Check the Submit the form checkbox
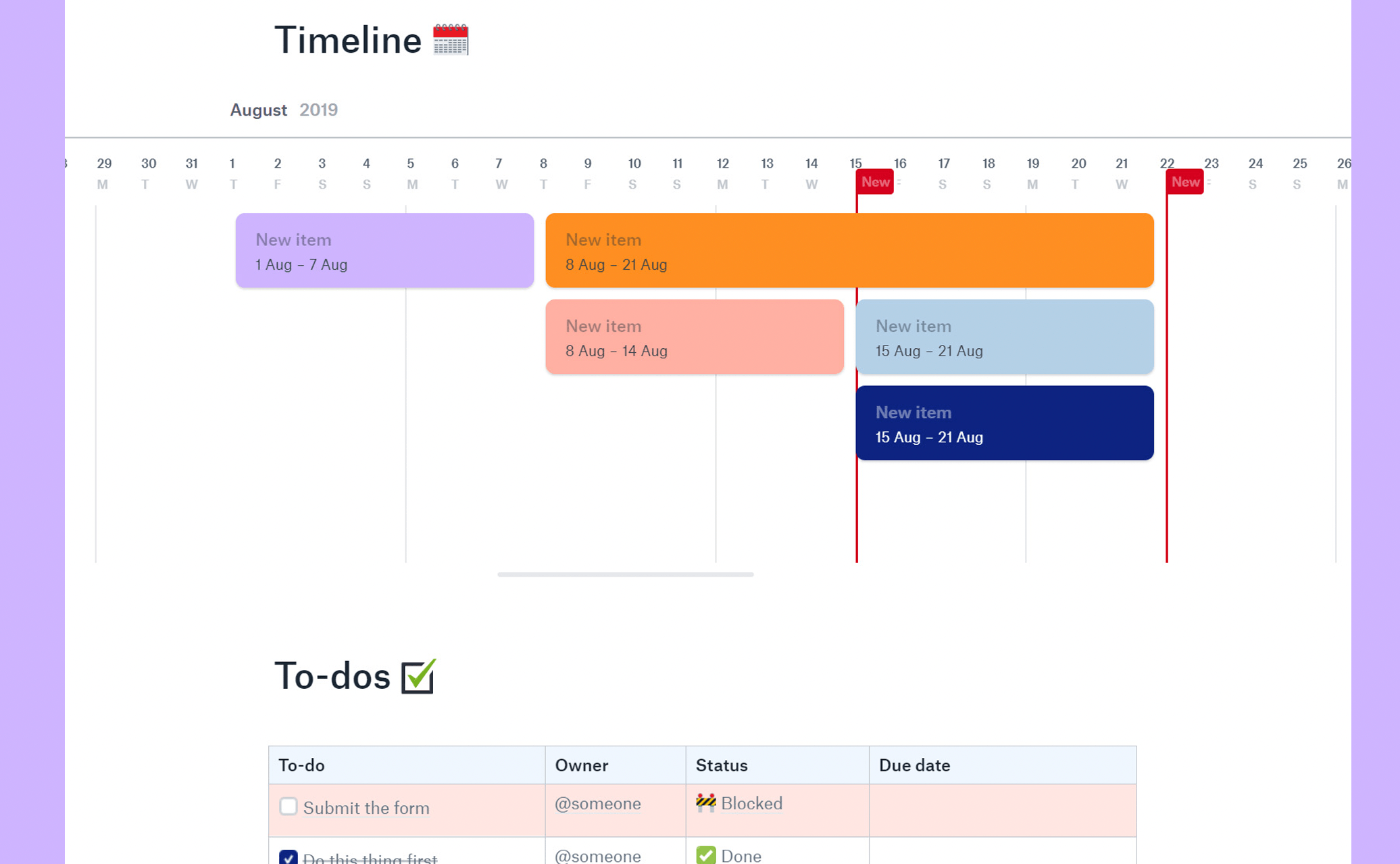 pyautogui.click(x=289, y=807)
